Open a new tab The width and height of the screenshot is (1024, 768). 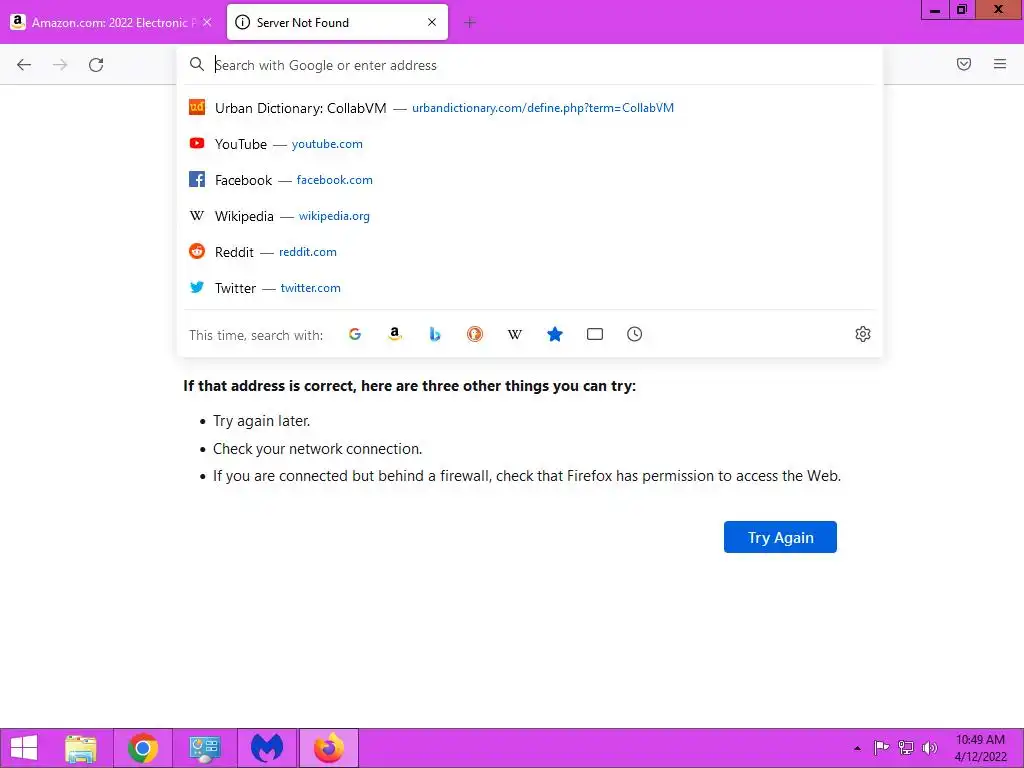pyautogui.click(x=470, y=23)
